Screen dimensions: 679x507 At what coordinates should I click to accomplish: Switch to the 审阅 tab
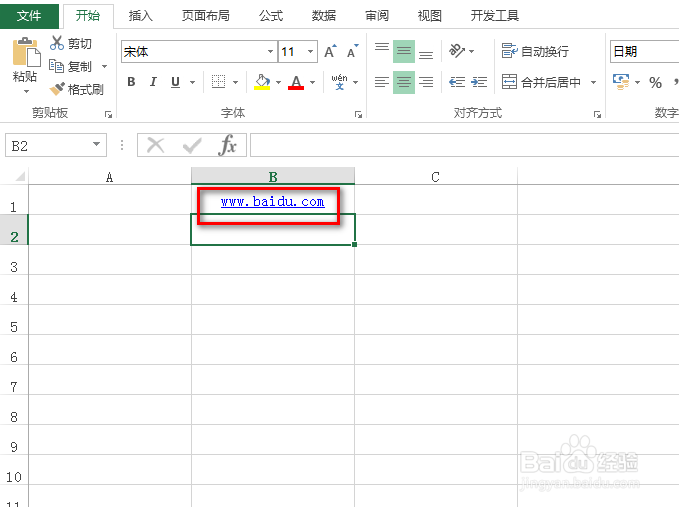click(x=377, y=16)
